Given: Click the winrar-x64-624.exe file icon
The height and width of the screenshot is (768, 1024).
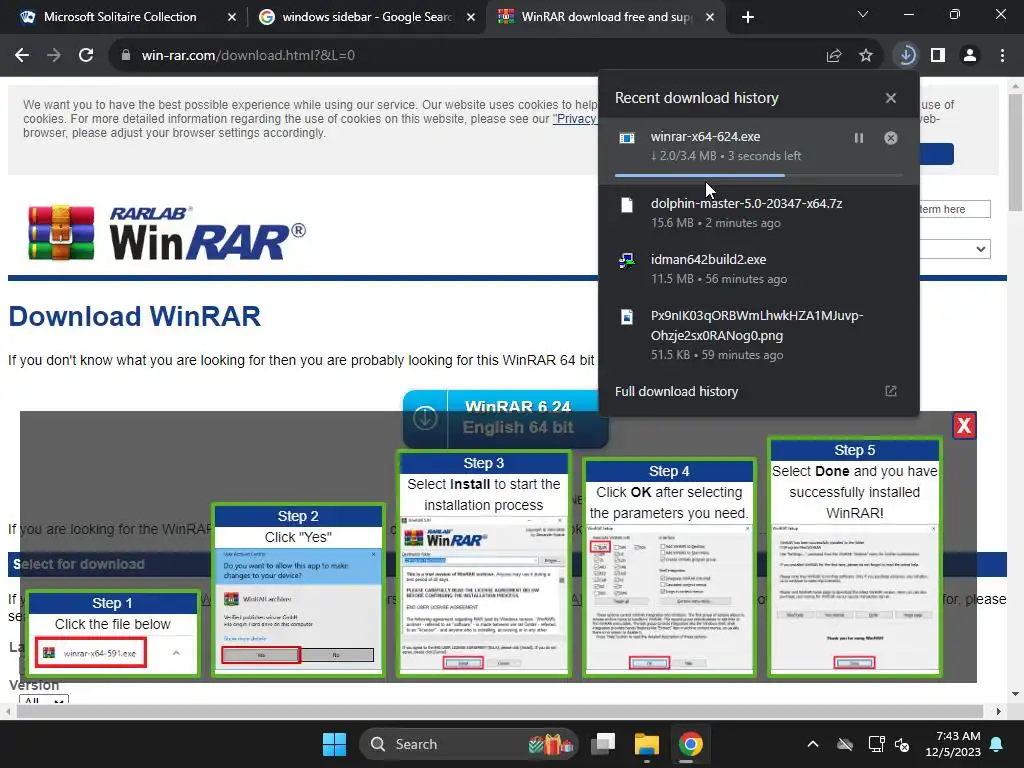Looking at the screenshot, I should 627,138.
